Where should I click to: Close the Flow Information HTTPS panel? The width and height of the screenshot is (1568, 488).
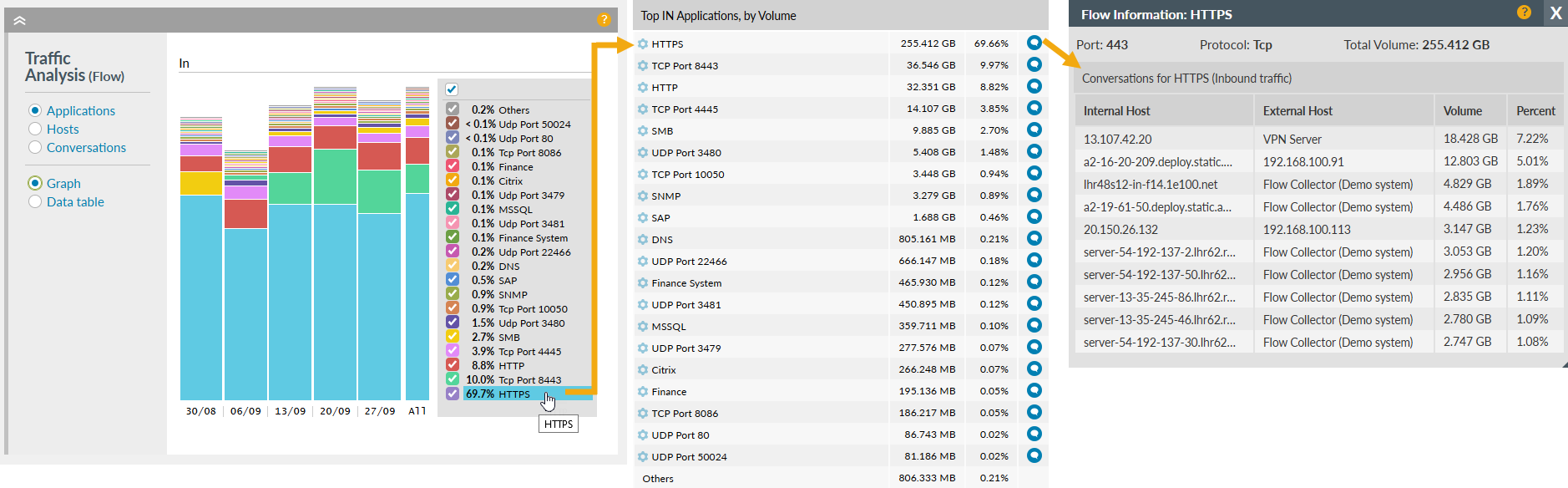1555,13
